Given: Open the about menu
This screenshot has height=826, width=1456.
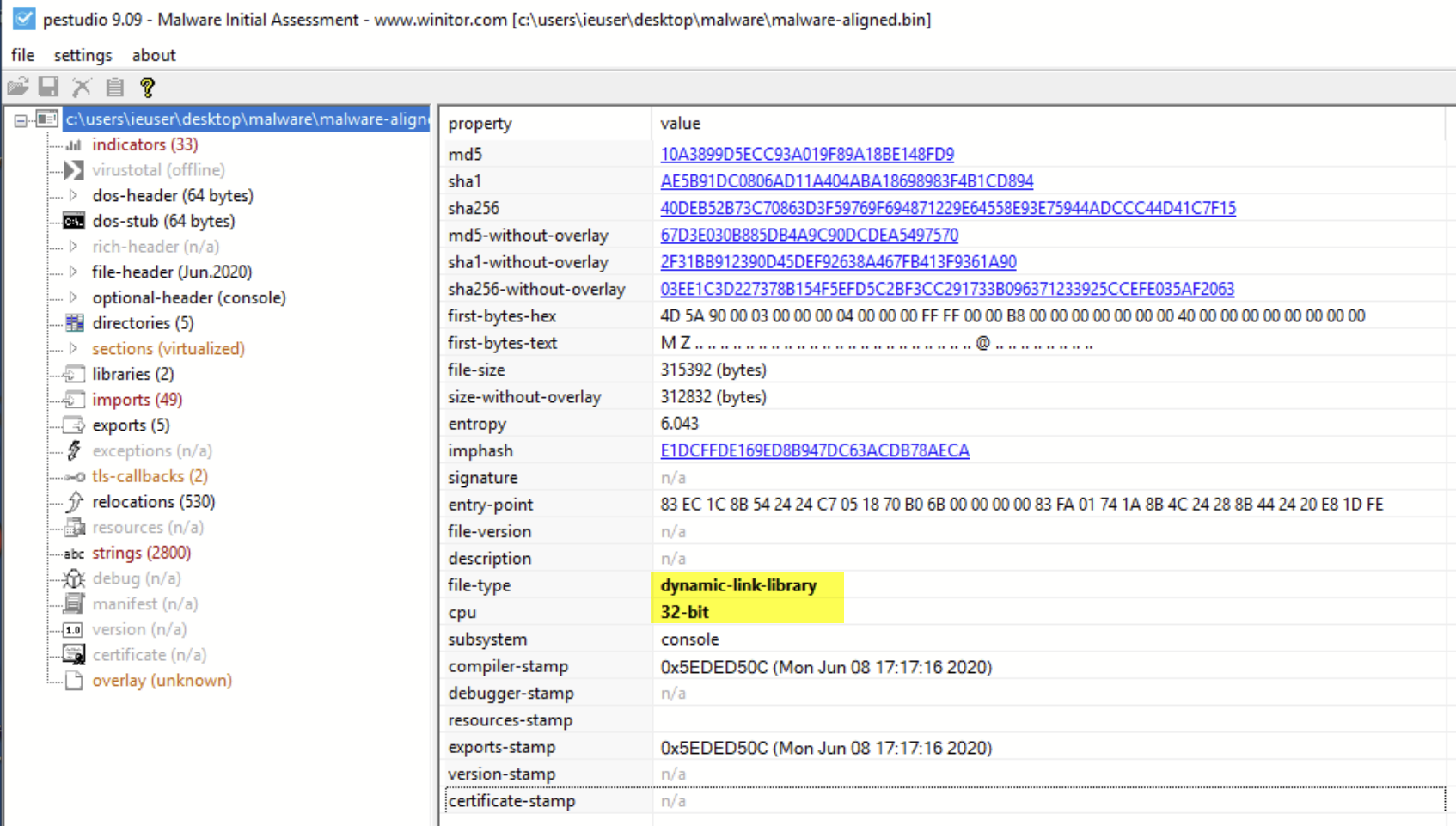Looking at the screenshot, I should (154, 55).
